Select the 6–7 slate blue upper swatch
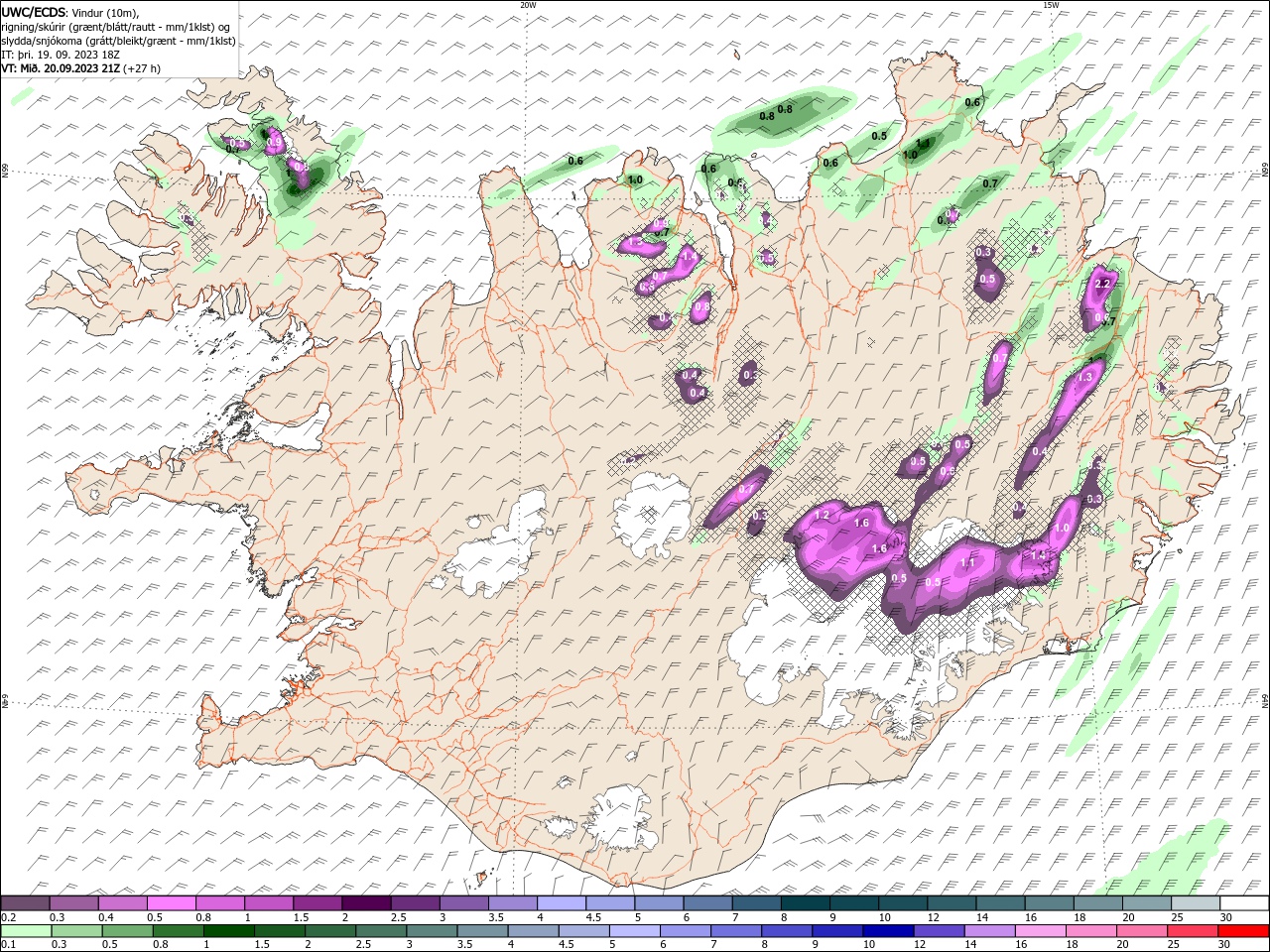 coord(707,903)
